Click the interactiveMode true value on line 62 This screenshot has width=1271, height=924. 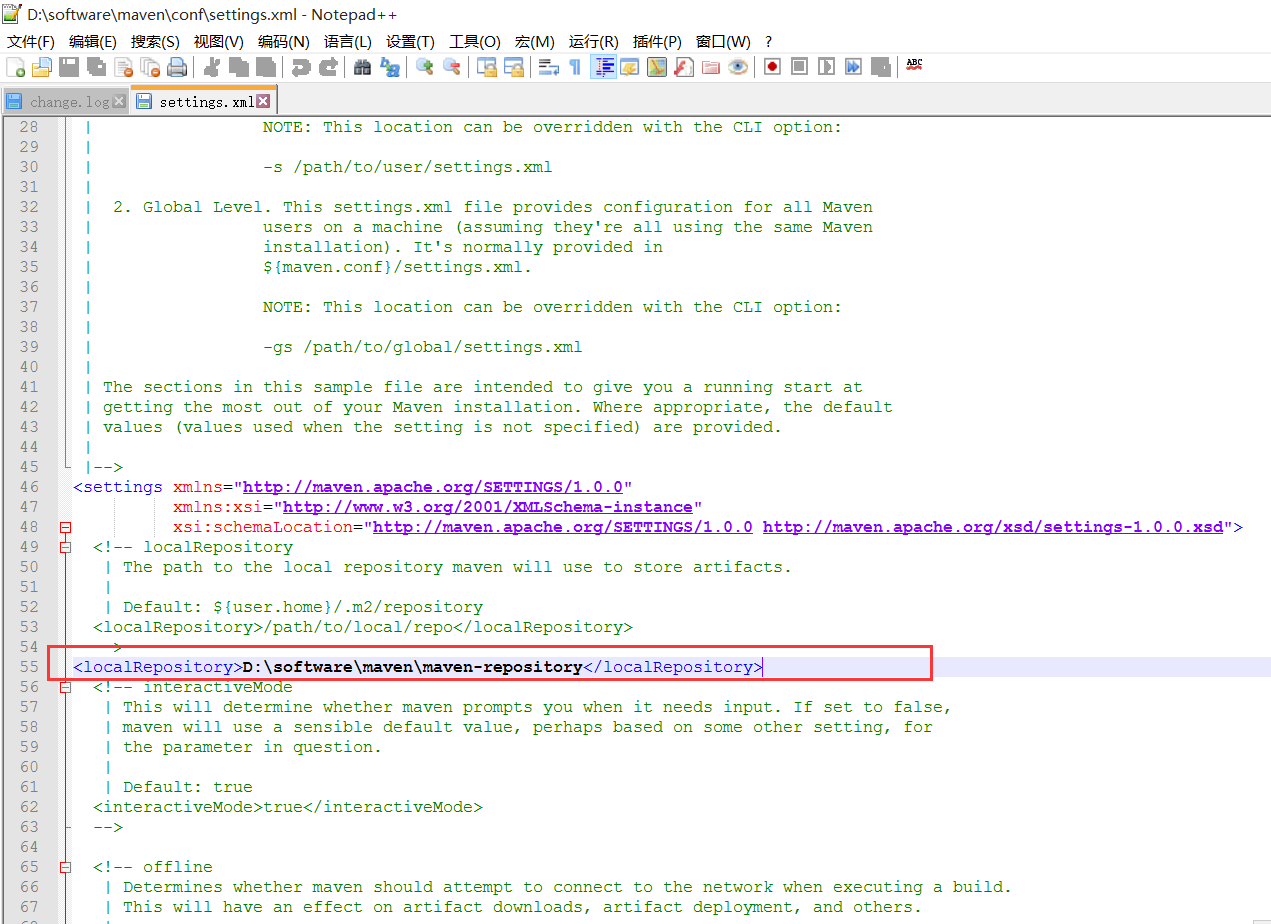coord(283,807)
